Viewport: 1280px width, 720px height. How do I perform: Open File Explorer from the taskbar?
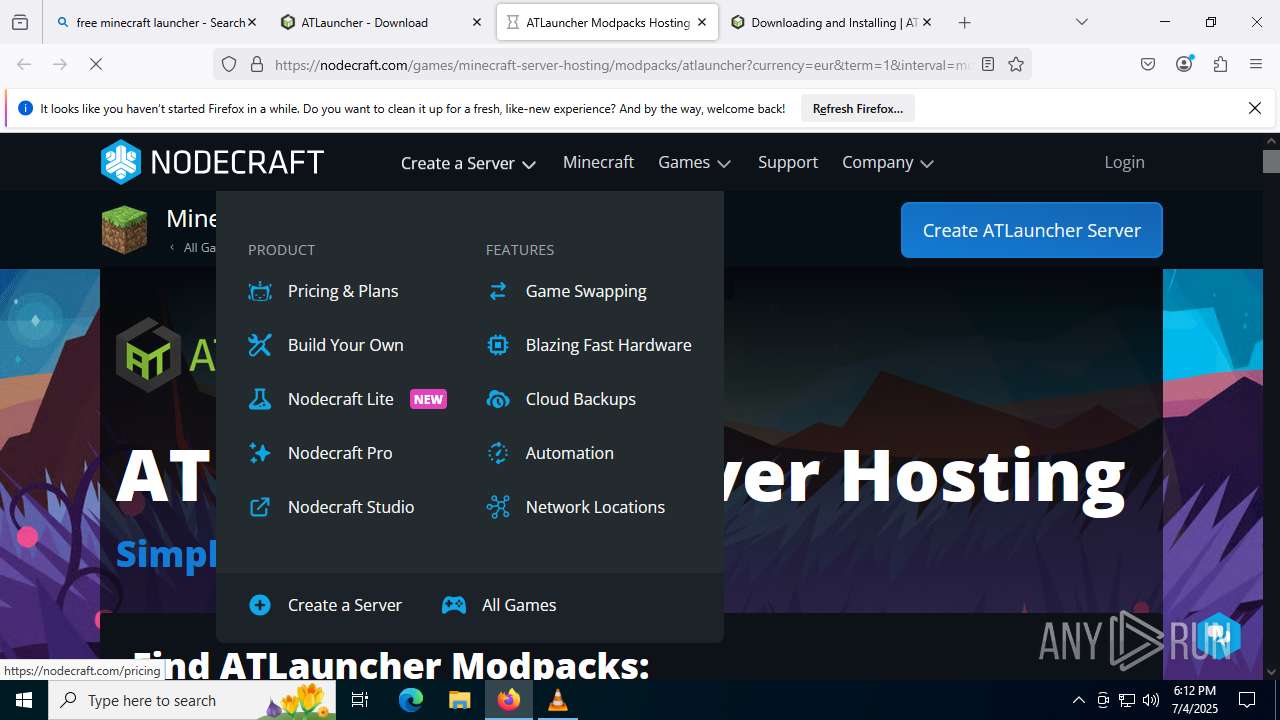point(459,700)
